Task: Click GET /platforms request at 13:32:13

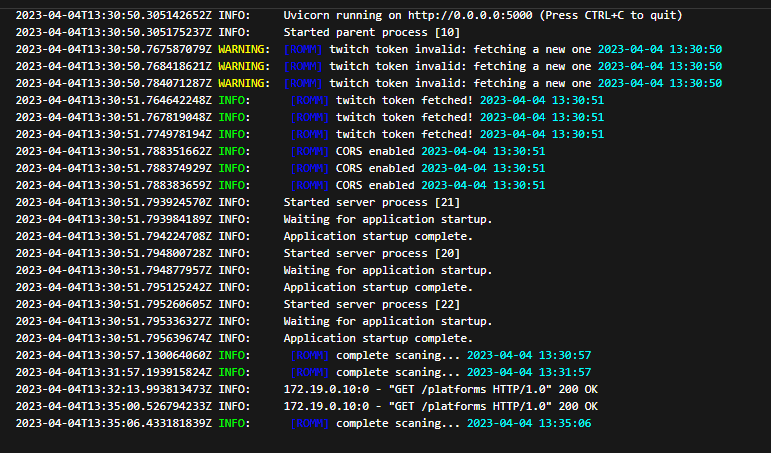Action: [470, 389]
